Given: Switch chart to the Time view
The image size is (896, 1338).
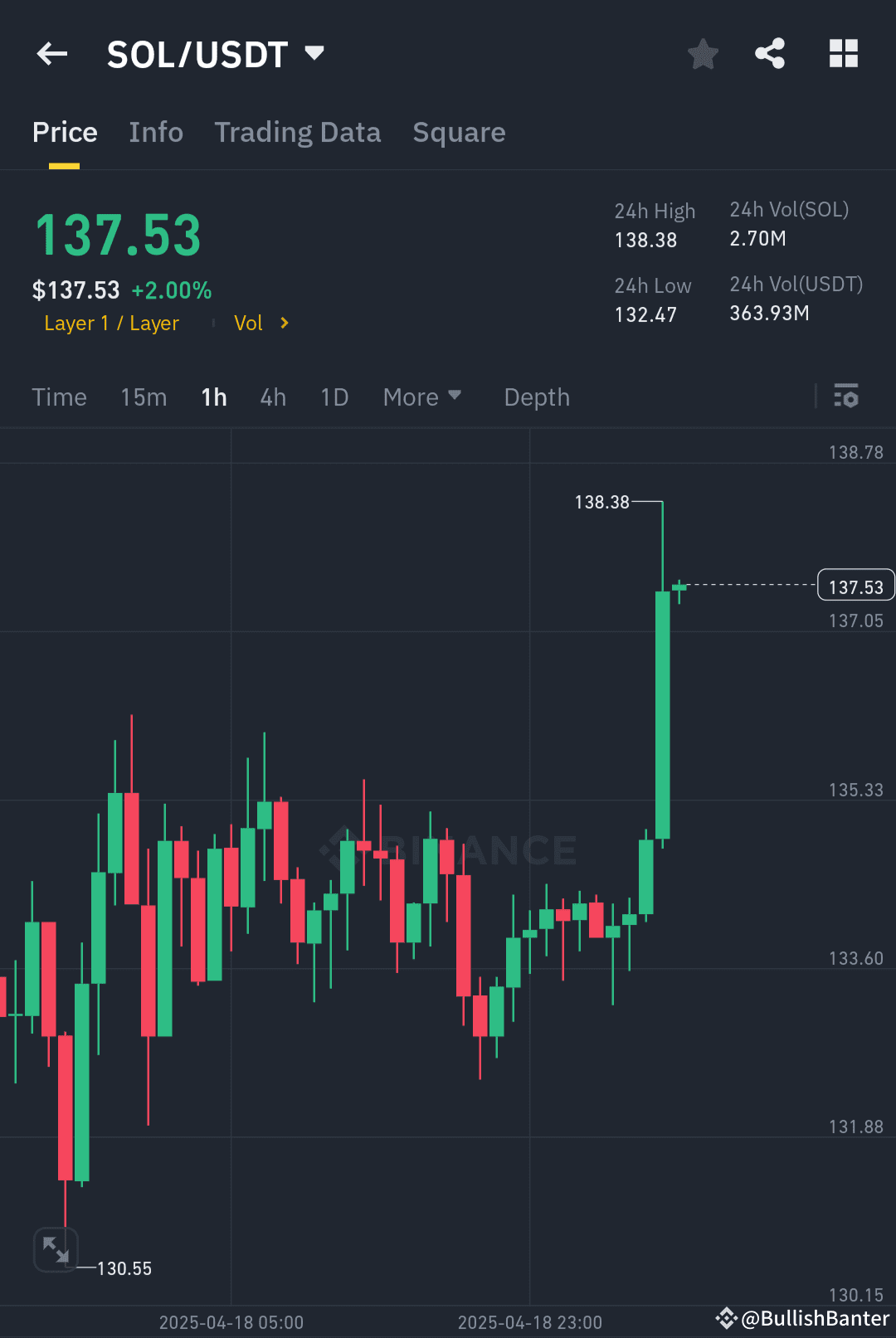Looking at the screenshot, I should 59,397.
